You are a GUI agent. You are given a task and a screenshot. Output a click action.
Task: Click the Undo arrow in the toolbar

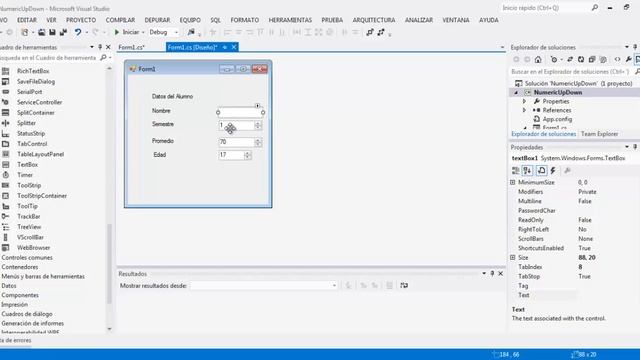click(78, 32)
